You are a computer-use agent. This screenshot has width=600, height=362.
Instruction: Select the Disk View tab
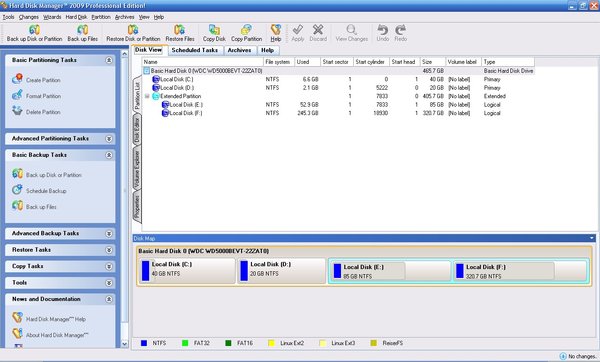pos(148,50)
